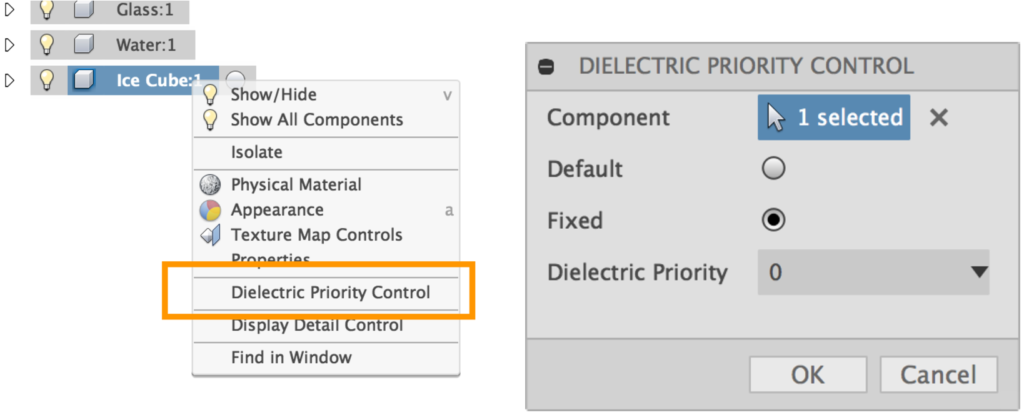Viewport: 1024px width, 415px height.
Task: Collapse the Dielectric Priority Control dialog
Action: 546,67
